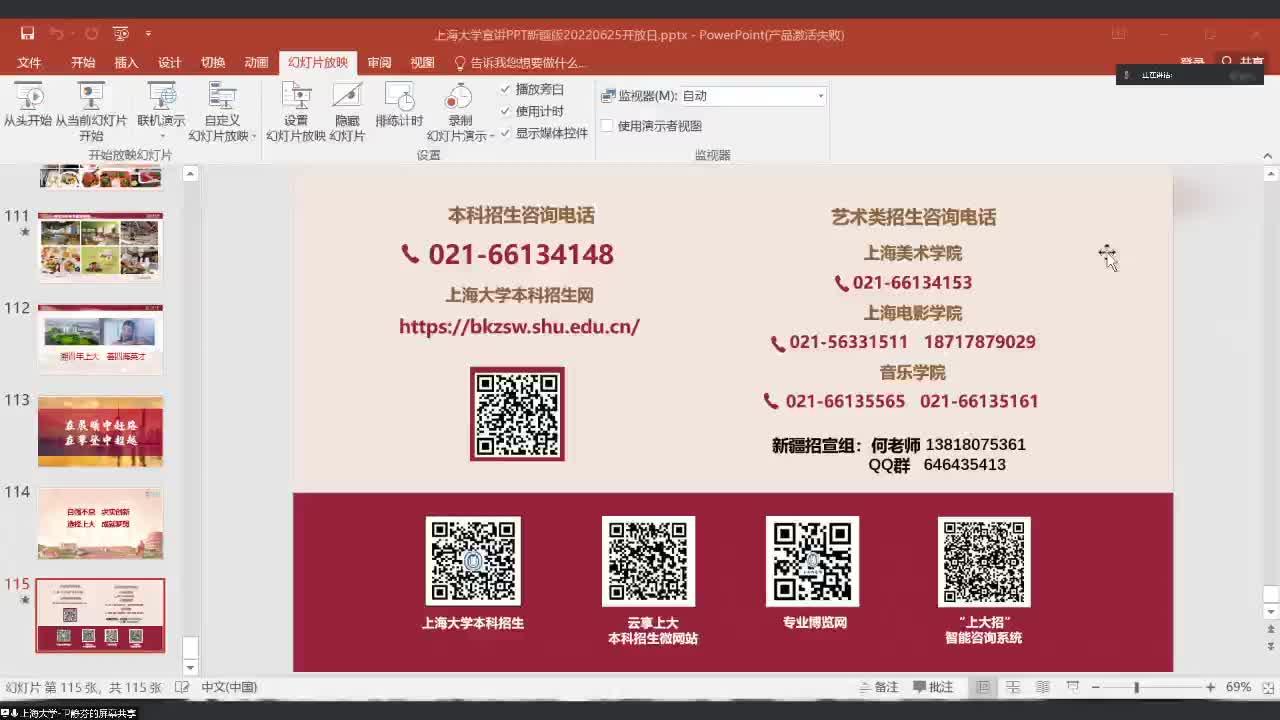Adjust the zoom slider handle
This screenshot has width=1280, height=720.
coord(1136,687)
